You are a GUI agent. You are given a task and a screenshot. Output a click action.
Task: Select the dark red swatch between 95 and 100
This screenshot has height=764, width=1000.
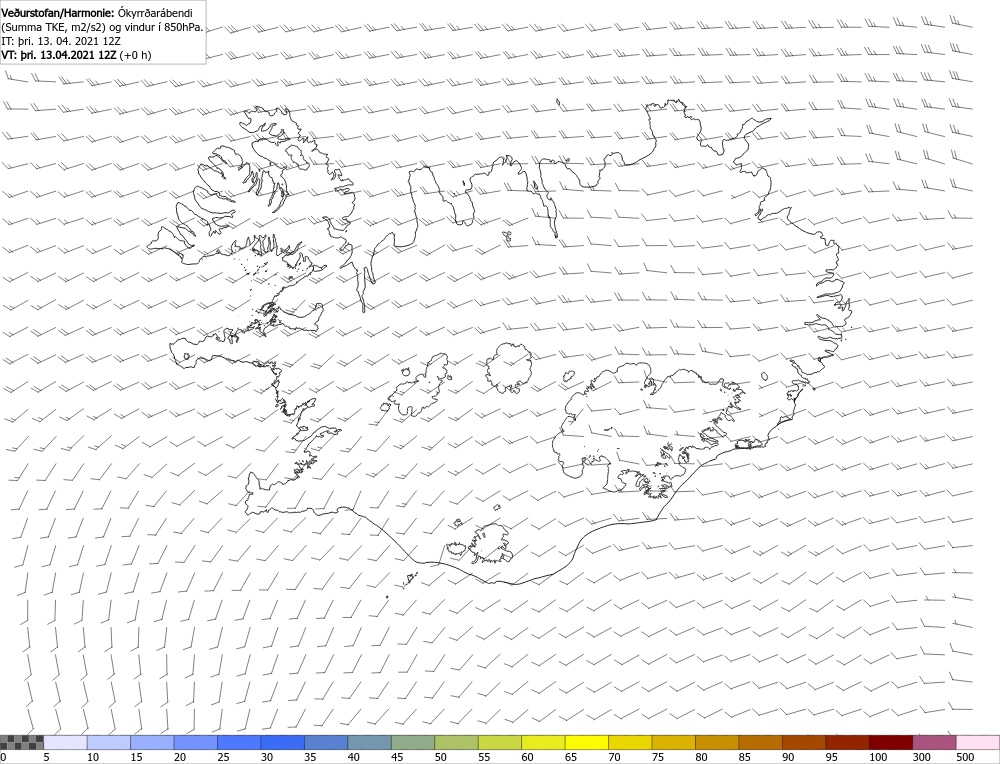tap(847, 742)
